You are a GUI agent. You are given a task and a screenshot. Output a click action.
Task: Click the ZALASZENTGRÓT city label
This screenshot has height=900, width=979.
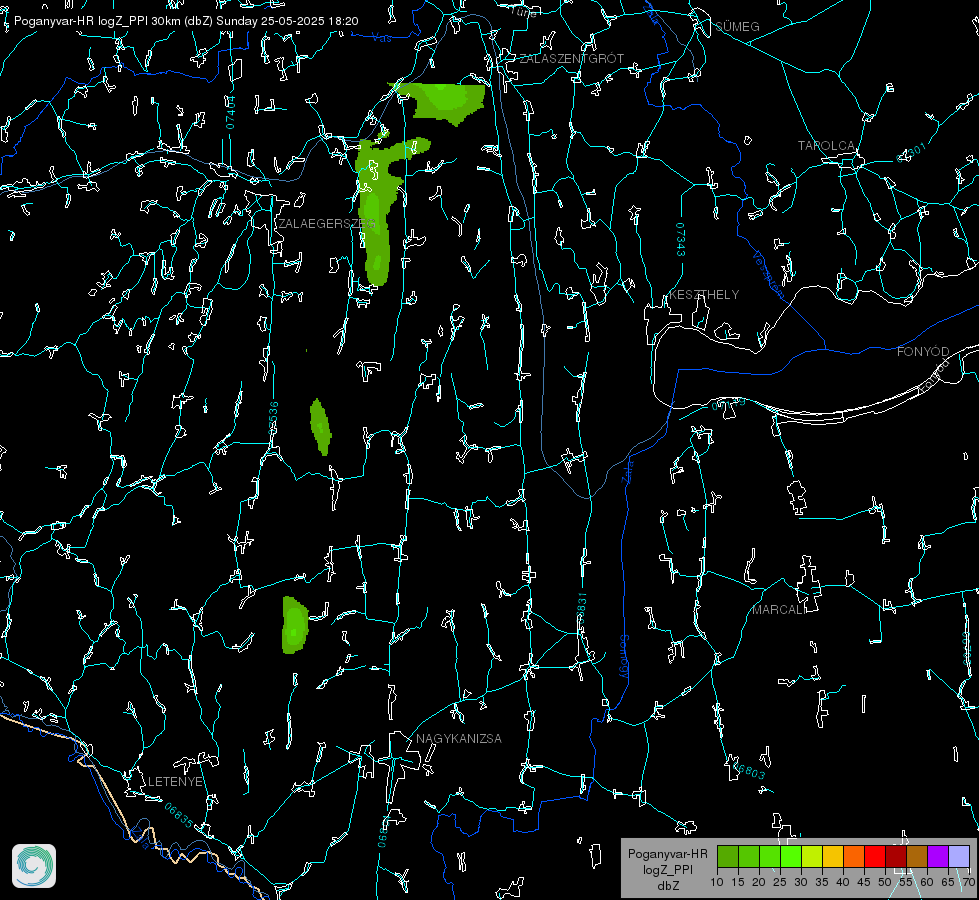coord(571,59)
